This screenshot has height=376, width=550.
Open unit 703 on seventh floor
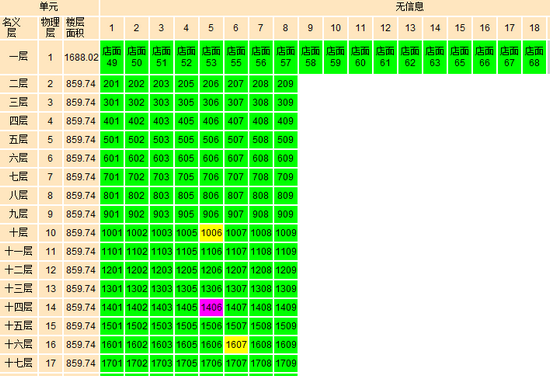coord(161,177)
